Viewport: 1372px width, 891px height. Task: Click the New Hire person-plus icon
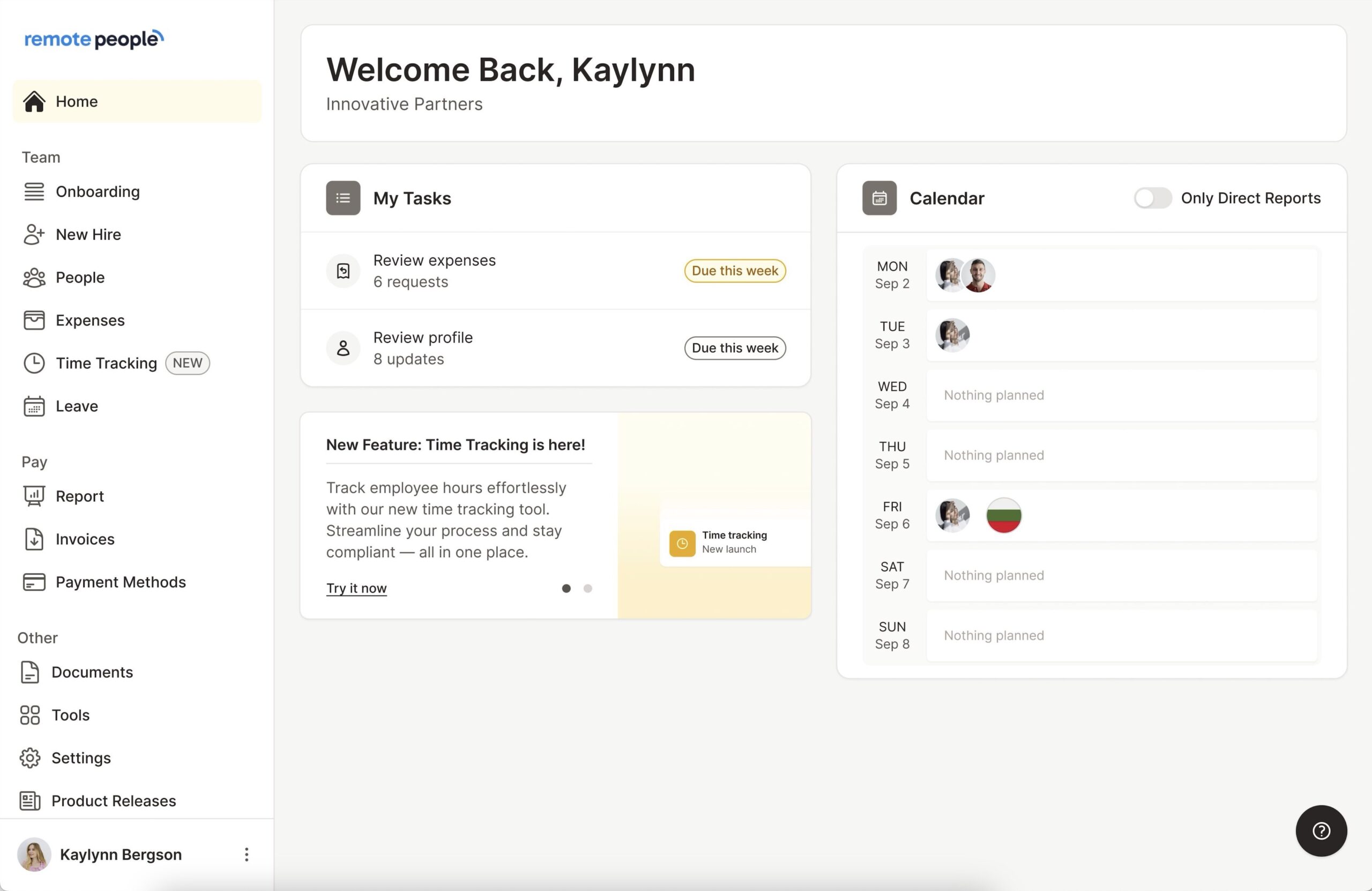pyautogui.click(x=34, y=234)
